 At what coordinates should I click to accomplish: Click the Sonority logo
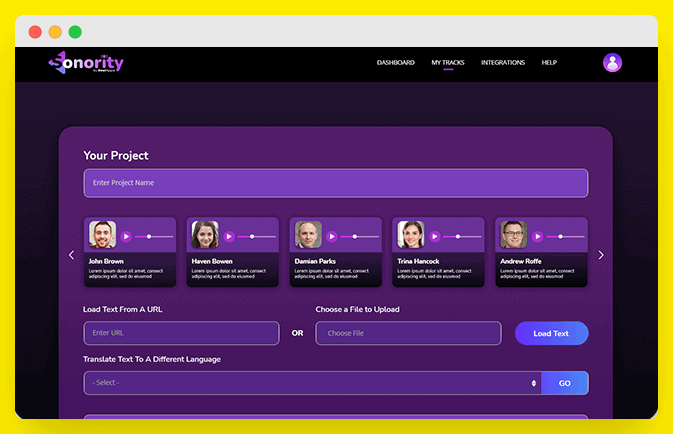(86, 63)
